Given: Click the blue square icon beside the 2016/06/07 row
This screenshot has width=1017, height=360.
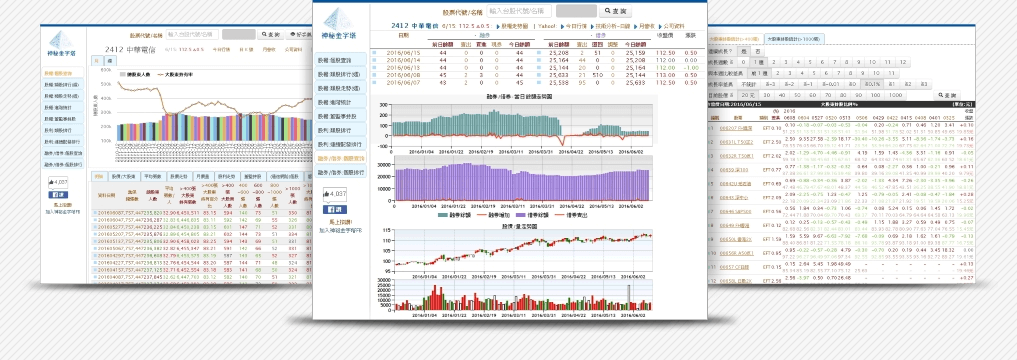Looking at the screenshot, I should tap(374, 82).
